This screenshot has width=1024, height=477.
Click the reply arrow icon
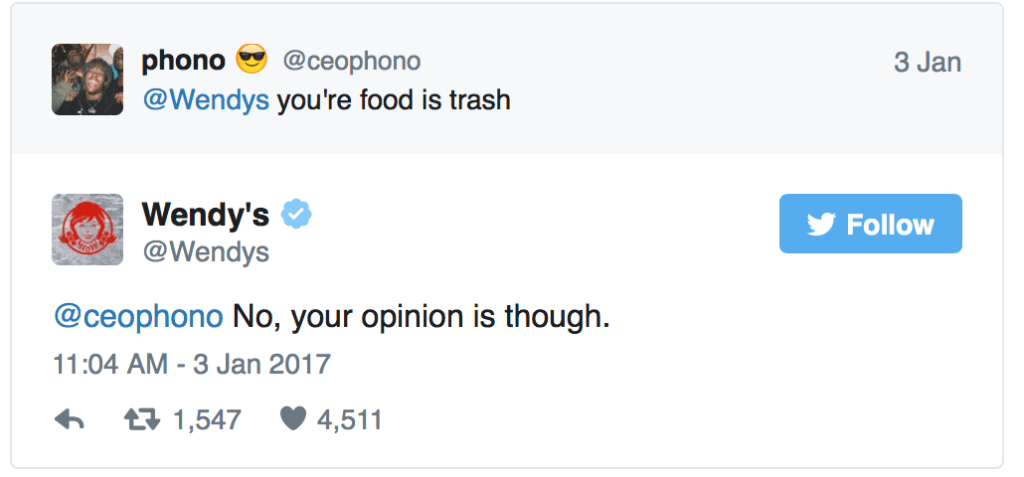point(68,419)
